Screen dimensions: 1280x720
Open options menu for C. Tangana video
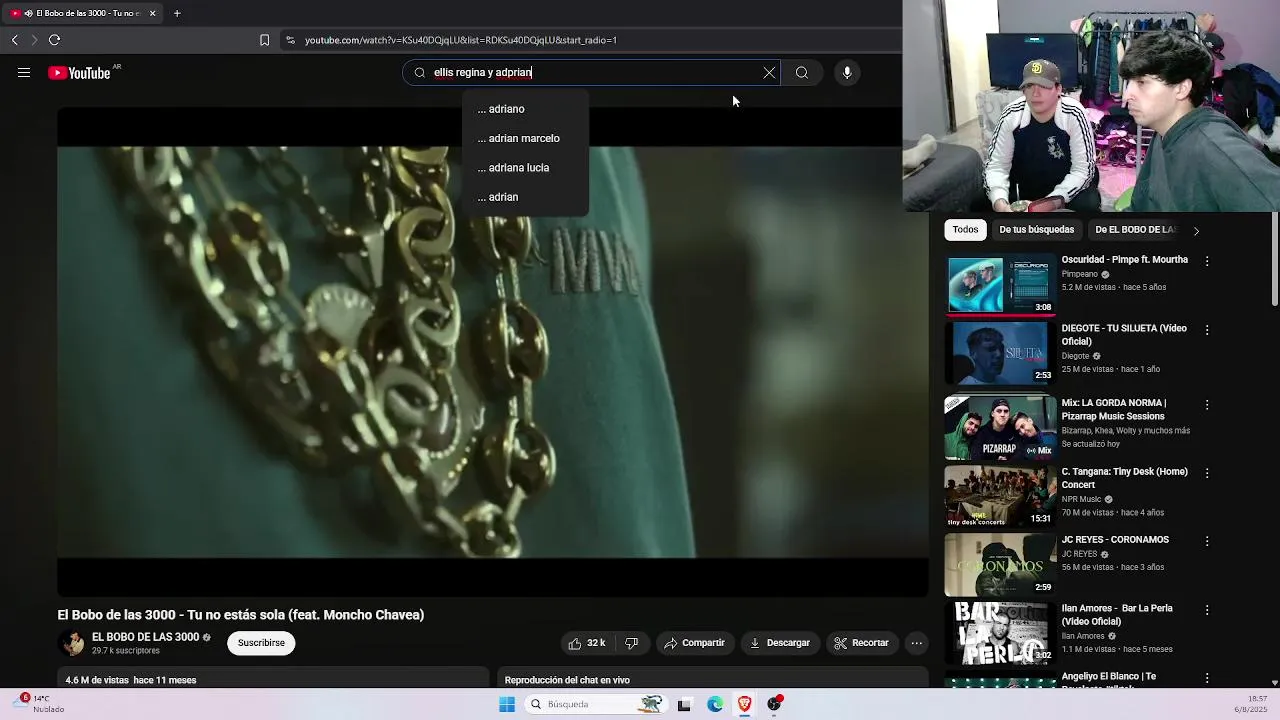(1207, 473)
